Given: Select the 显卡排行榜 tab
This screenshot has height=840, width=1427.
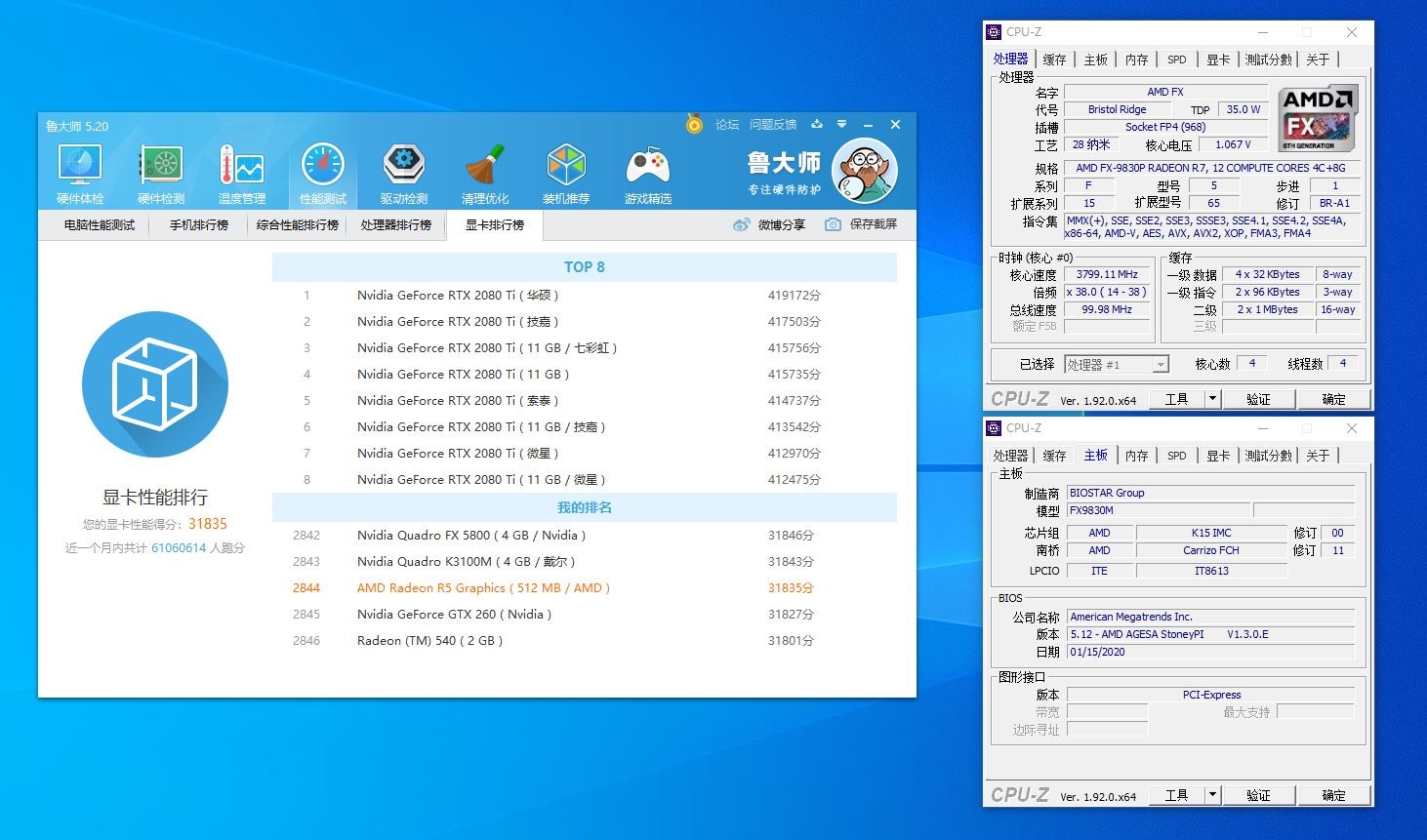Looking at the screenshot, I should 495,225.
